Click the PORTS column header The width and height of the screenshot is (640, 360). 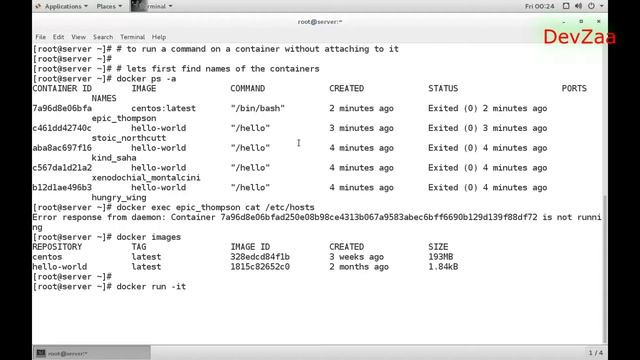click(x=574, y=88)
